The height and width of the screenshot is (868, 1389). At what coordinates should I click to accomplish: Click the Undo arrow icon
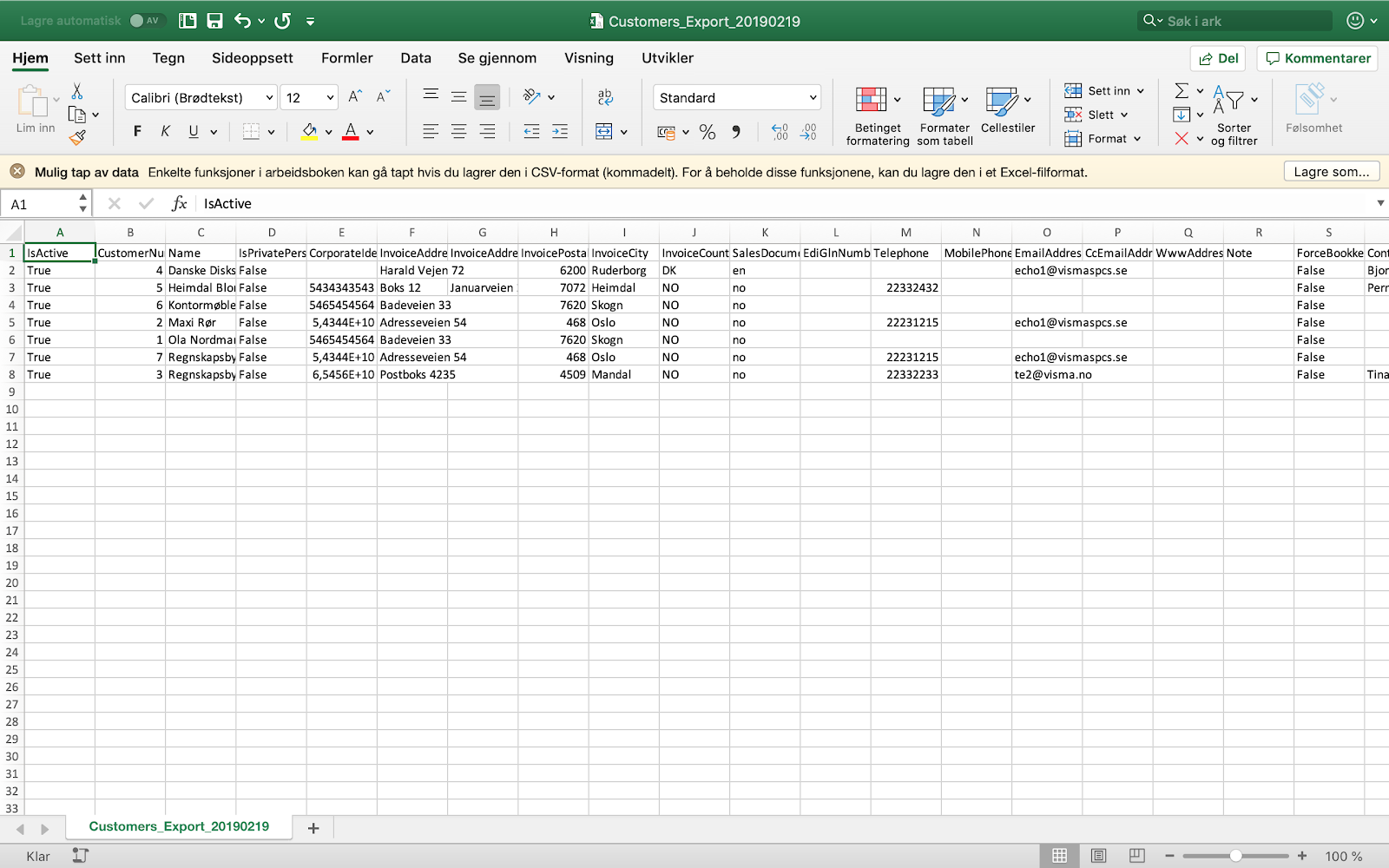click(x=242, y=21)
